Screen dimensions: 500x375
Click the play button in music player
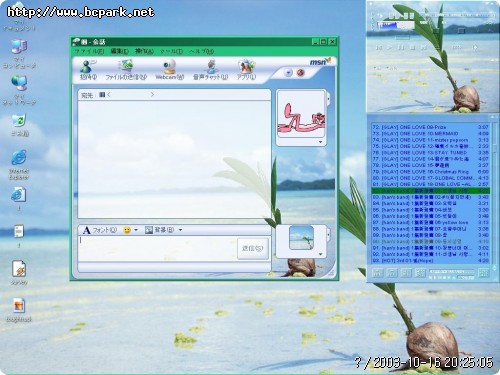coord(389,48)
